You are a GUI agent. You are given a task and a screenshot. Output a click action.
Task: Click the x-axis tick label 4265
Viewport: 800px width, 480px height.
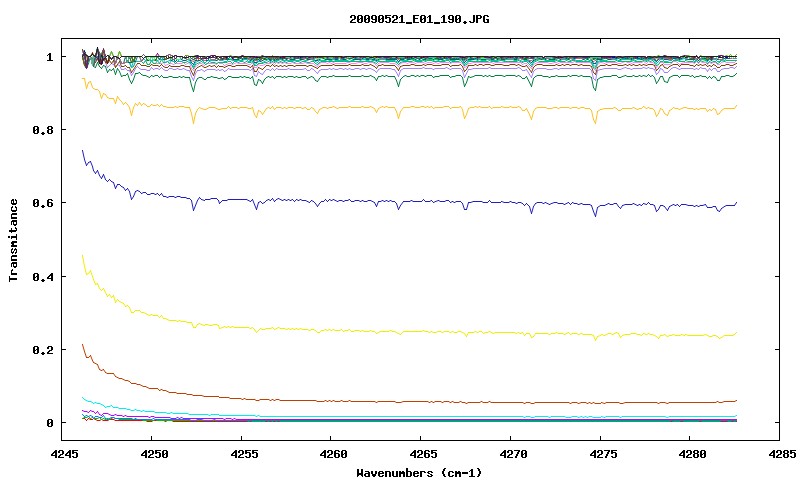click(421, 454)
